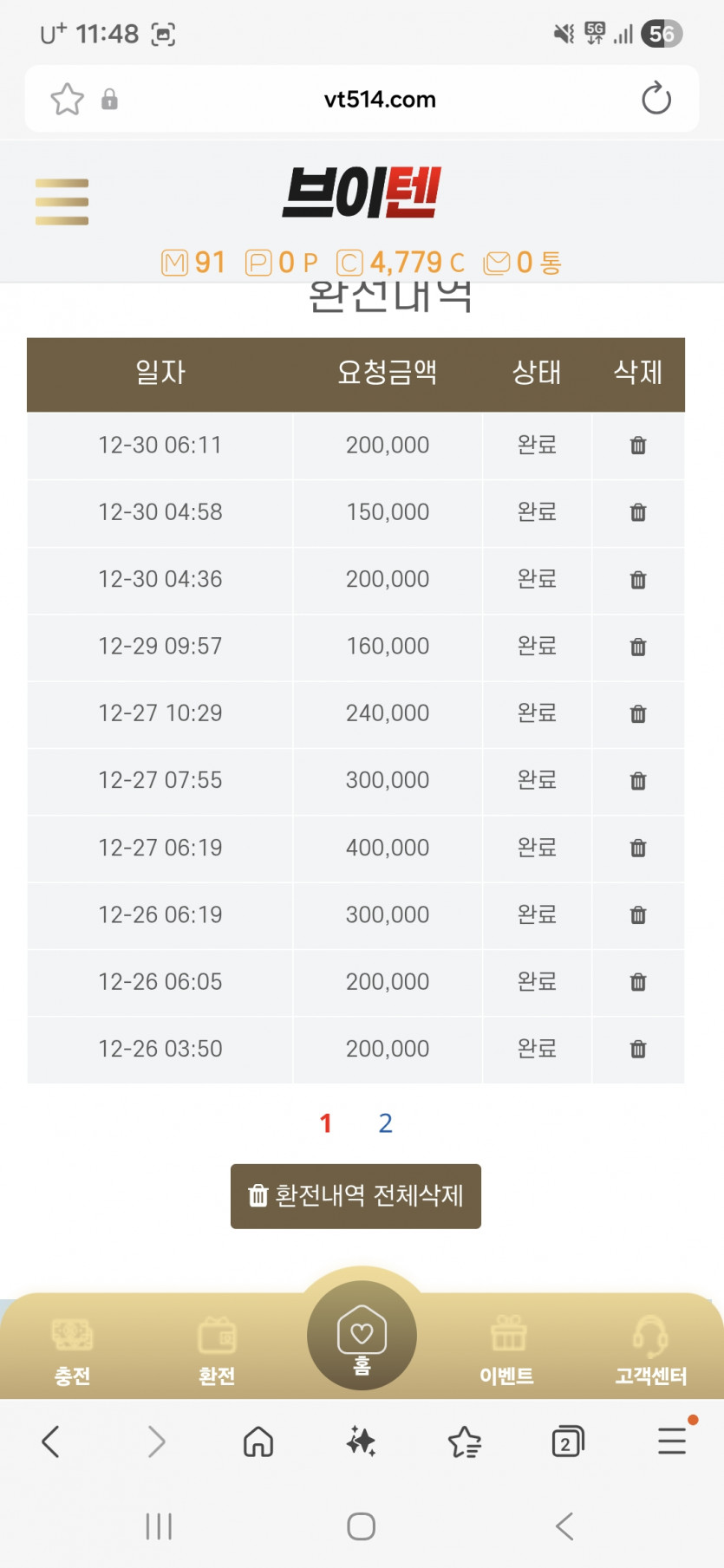Delete the 12-29 09:57 withdrawal entry
Screen dimensions: 724x1568
pyautogui.click(x=638, y=647)
